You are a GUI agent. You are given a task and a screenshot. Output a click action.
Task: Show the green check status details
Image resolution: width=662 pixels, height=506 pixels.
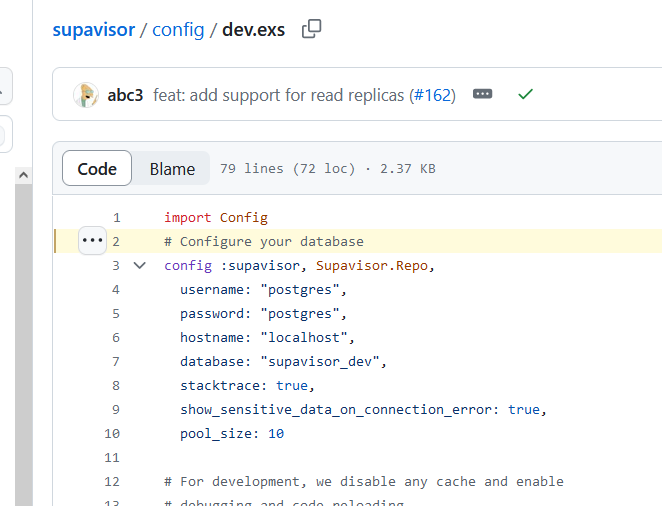pos(525,94)
